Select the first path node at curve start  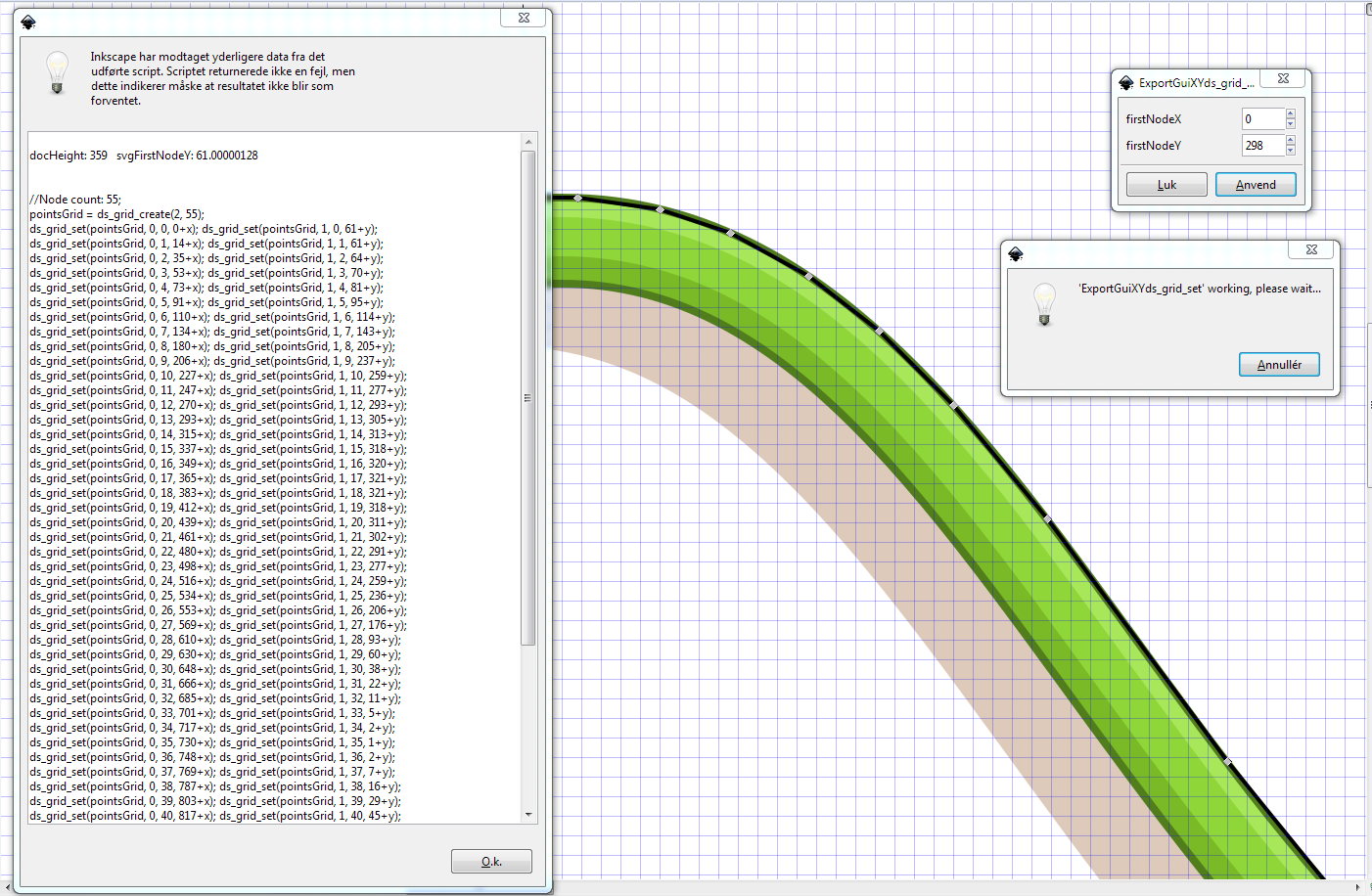[578, 199]
